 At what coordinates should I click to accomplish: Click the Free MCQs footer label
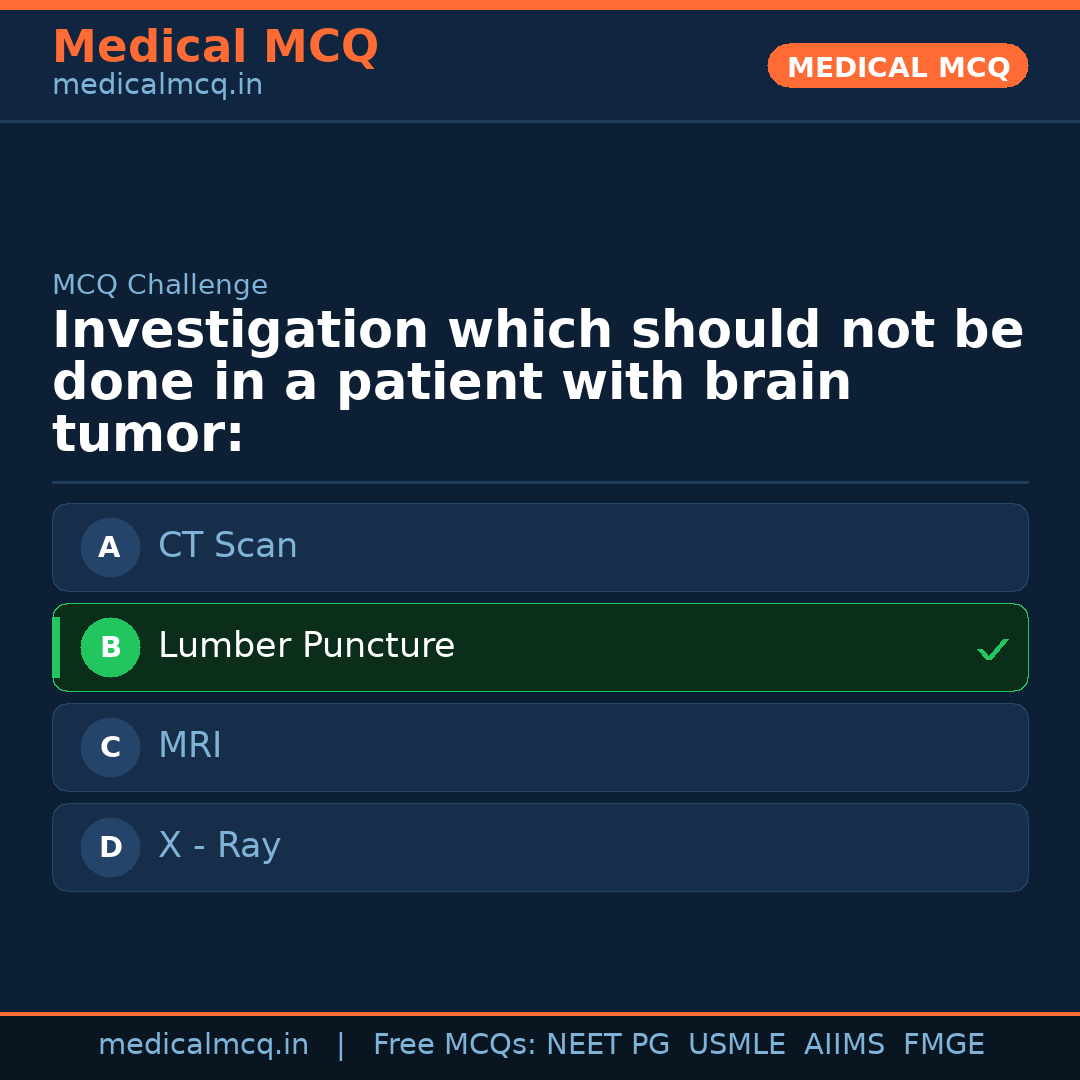[x=454, y=1045]
